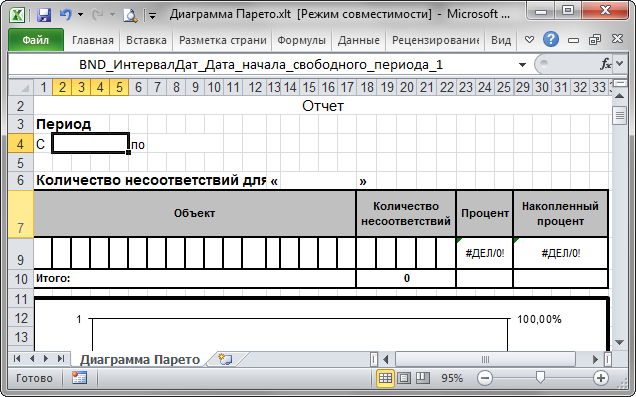The image size is (636, 397).
Task: Open the Вид ribbon tab
Action: (x=501, y=40)
